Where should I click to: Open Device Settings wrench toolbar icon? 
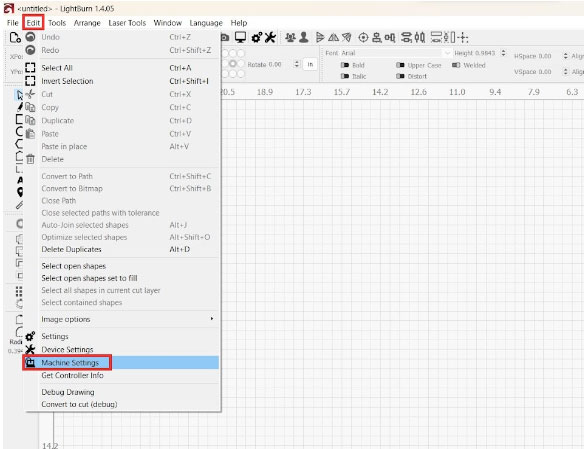[270, 37]
